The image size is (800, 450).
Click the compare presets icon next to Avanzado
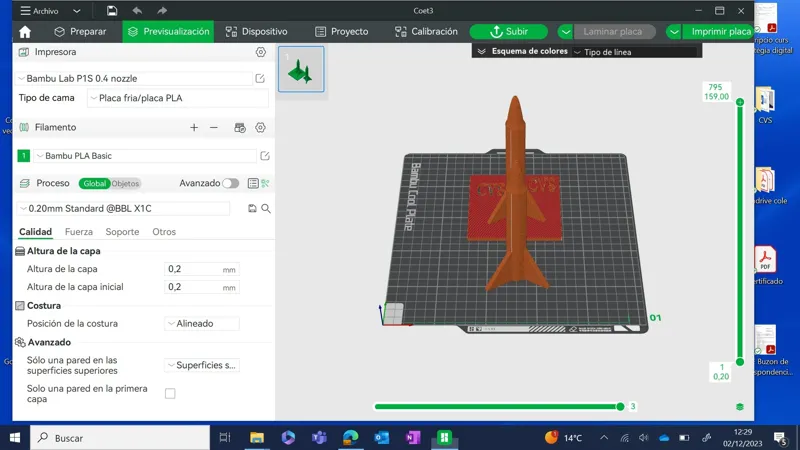click(x=265, y=183)
